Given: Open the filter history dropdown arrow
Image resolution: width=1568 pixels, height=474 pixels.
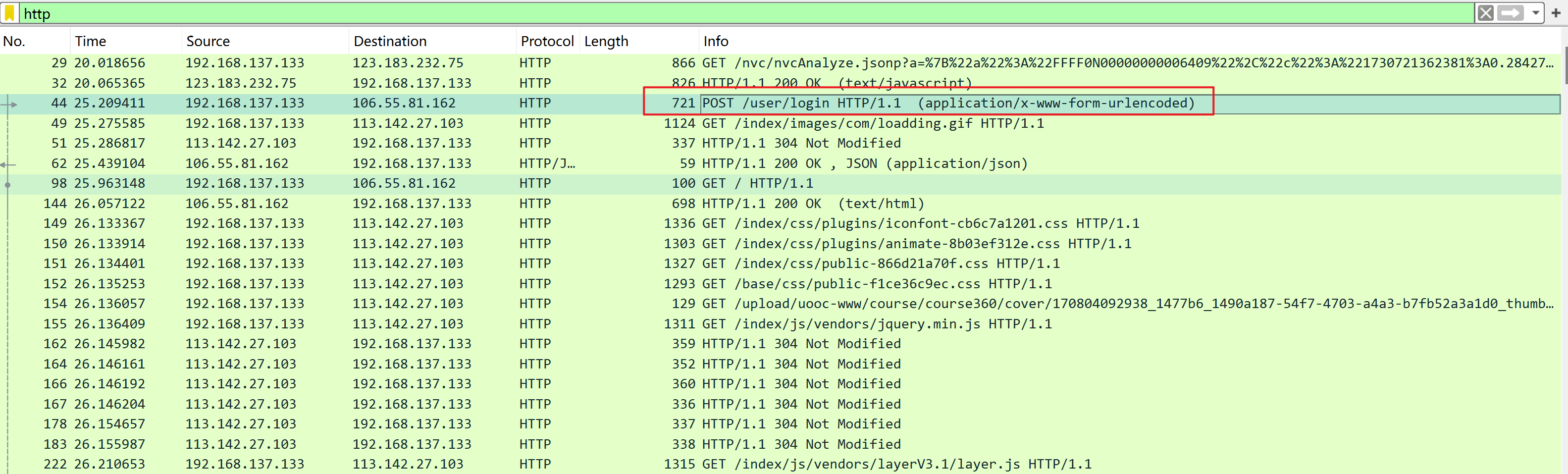Looking at the screenshot, I should tap(1535, 13).
